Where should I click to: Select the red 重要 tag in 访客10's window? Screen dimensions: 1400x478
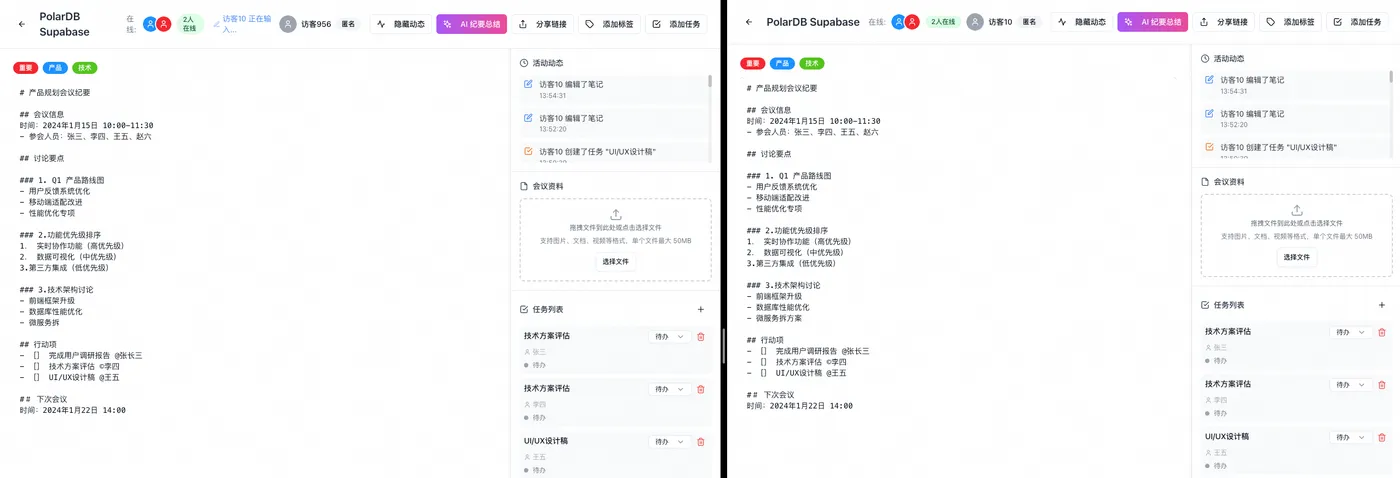tap(752, 63)
